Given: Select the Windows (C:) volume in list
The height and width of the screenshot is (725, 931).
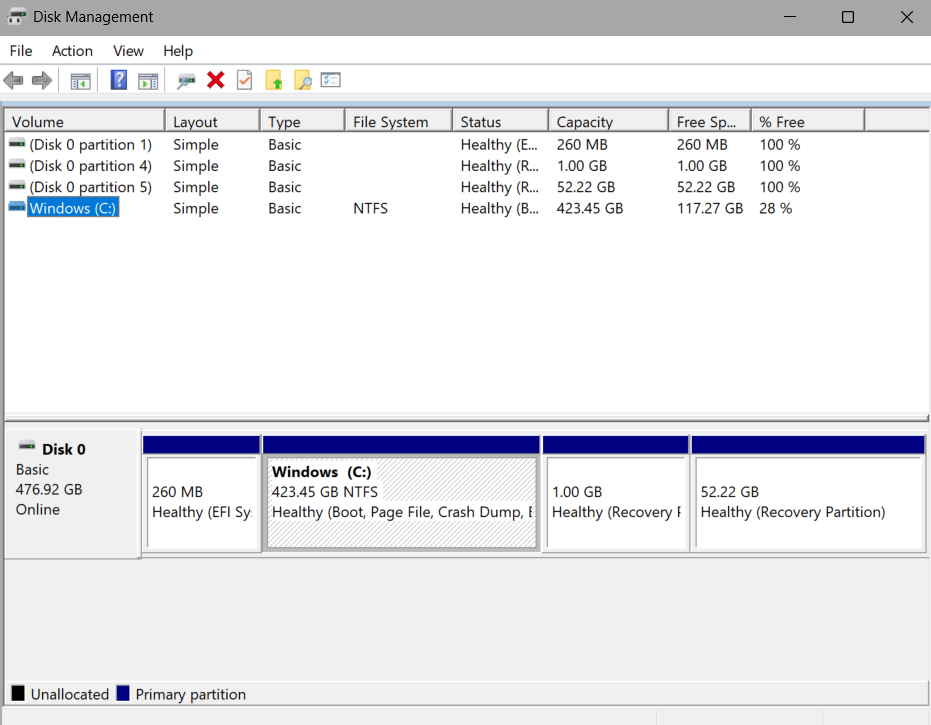Looking at the screenshot, I should [73, 208].
